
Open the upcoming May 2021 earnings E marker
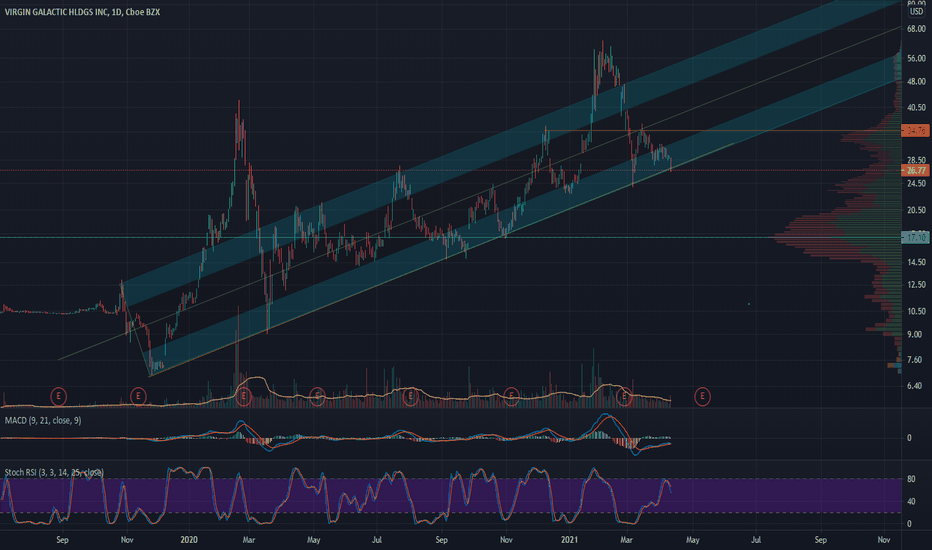click(703, 395)
